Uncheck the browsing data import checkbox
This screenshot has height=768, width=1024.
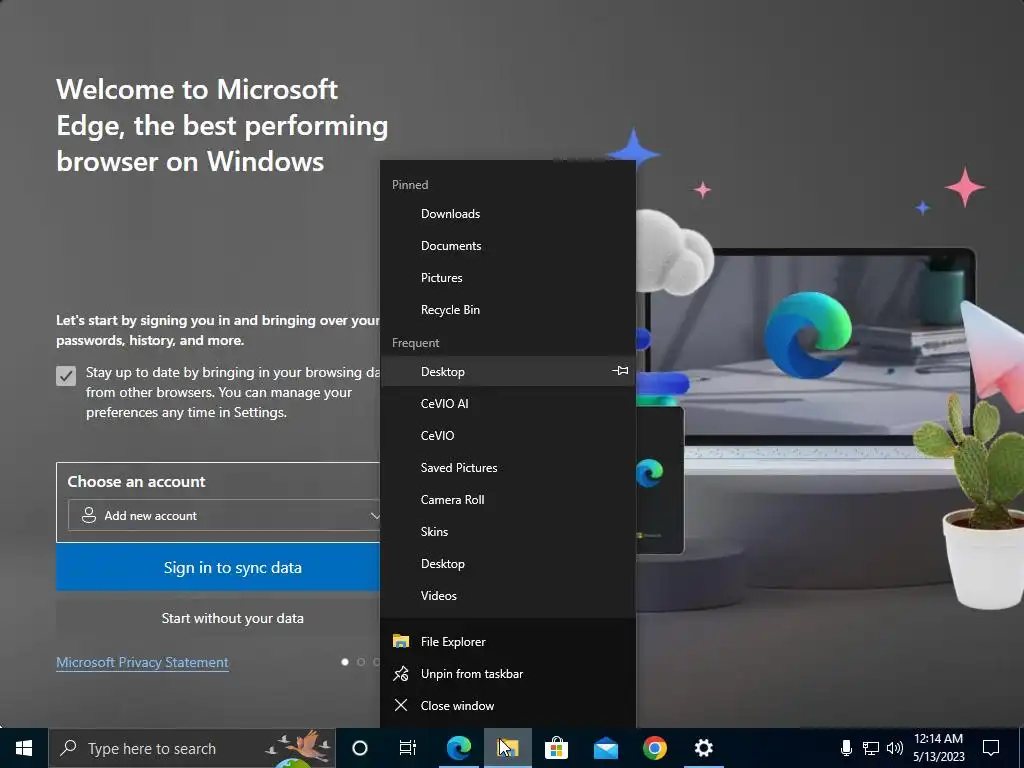66,376
